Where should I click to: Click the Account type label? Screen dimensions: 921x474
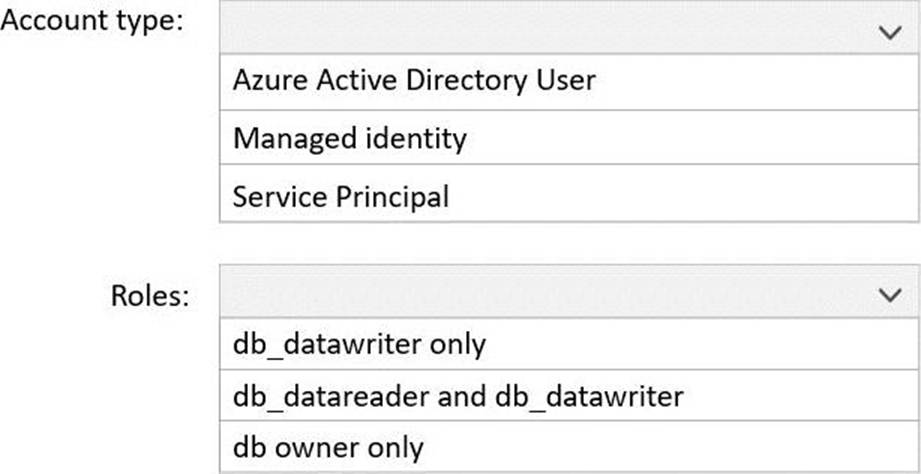tap(93, 22)
